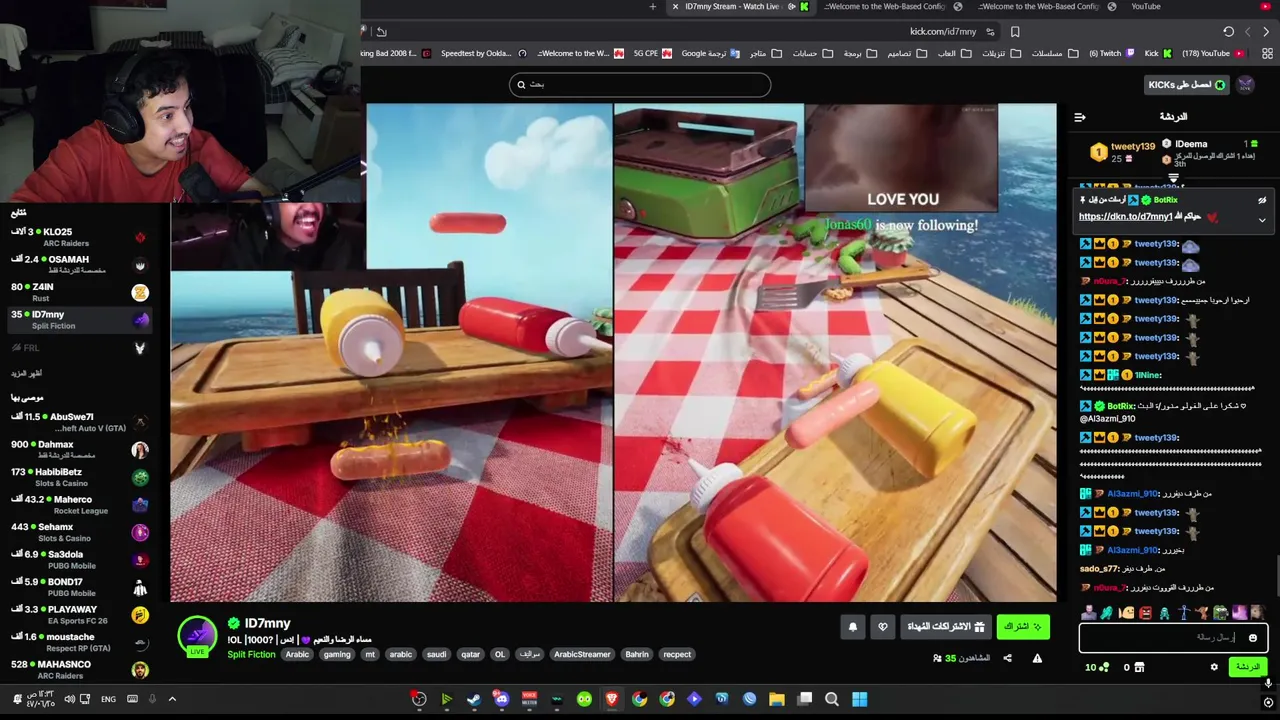Bookmark this page icon in address bar
The width and height of the screenshot is (1280, 720).
tap(1015, 32)
